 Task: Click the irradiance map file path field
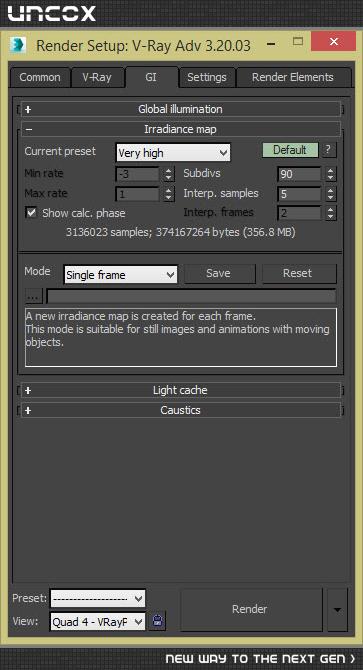(191, 296)
